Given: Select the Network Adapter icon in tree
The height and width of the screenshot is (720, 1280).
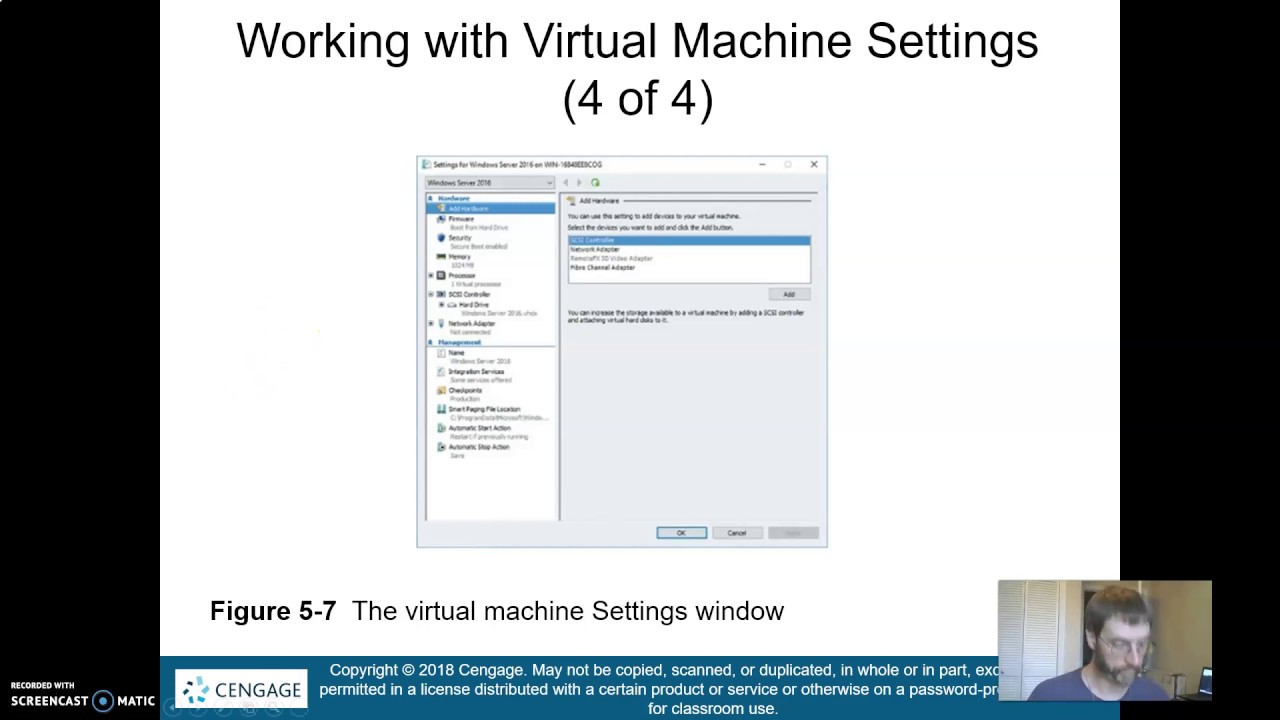Looking at the screenshot, I should coord(441,323).
